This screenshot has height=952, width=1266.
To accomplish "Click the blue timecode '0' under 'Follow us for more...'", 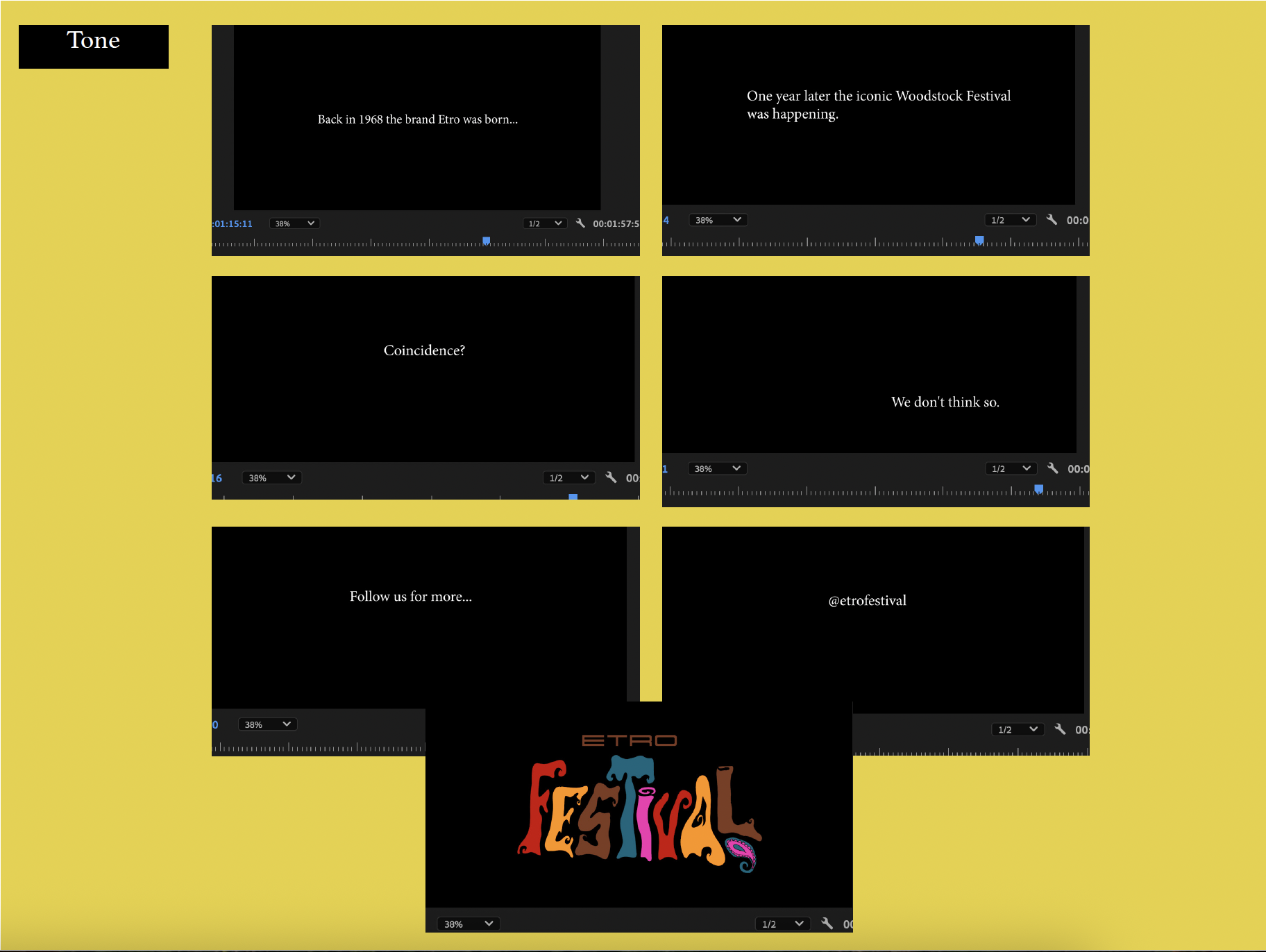I will [x=215, y=724].
